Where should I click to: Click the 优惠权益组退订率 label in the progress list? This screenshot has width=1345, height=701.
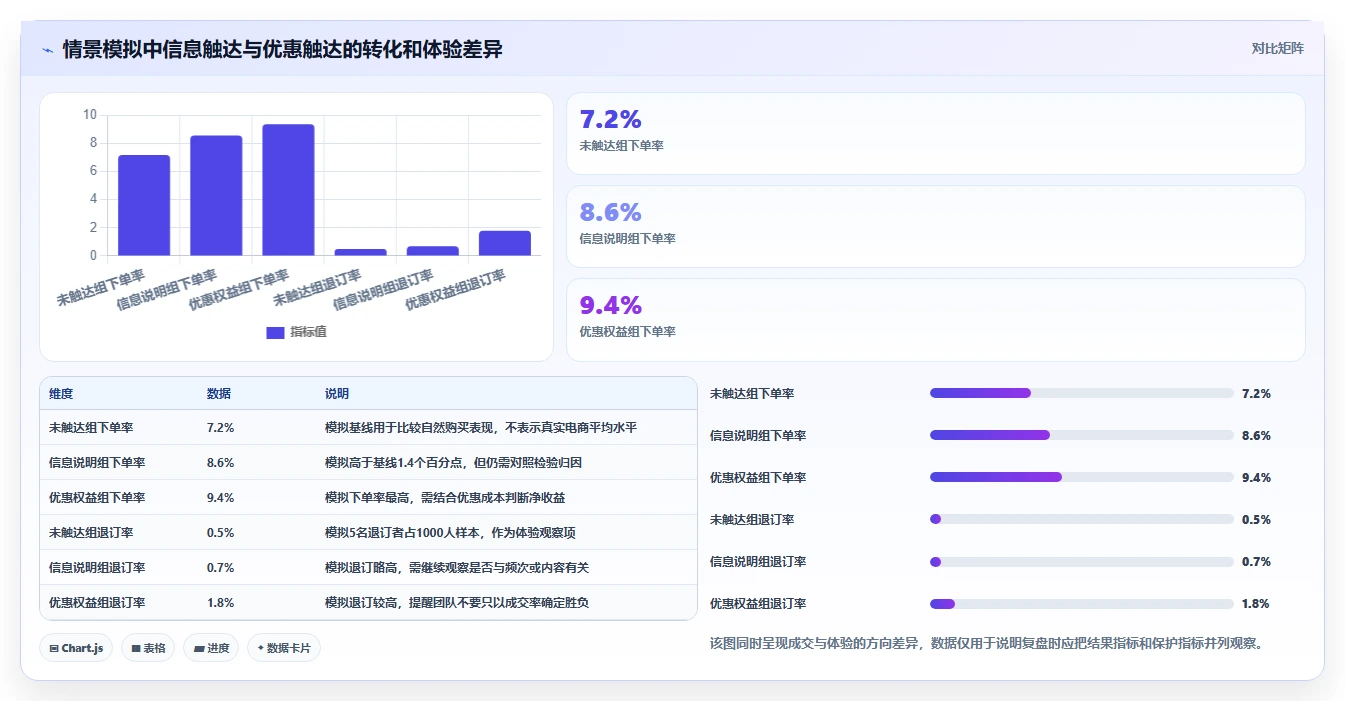tap(758, 603)
